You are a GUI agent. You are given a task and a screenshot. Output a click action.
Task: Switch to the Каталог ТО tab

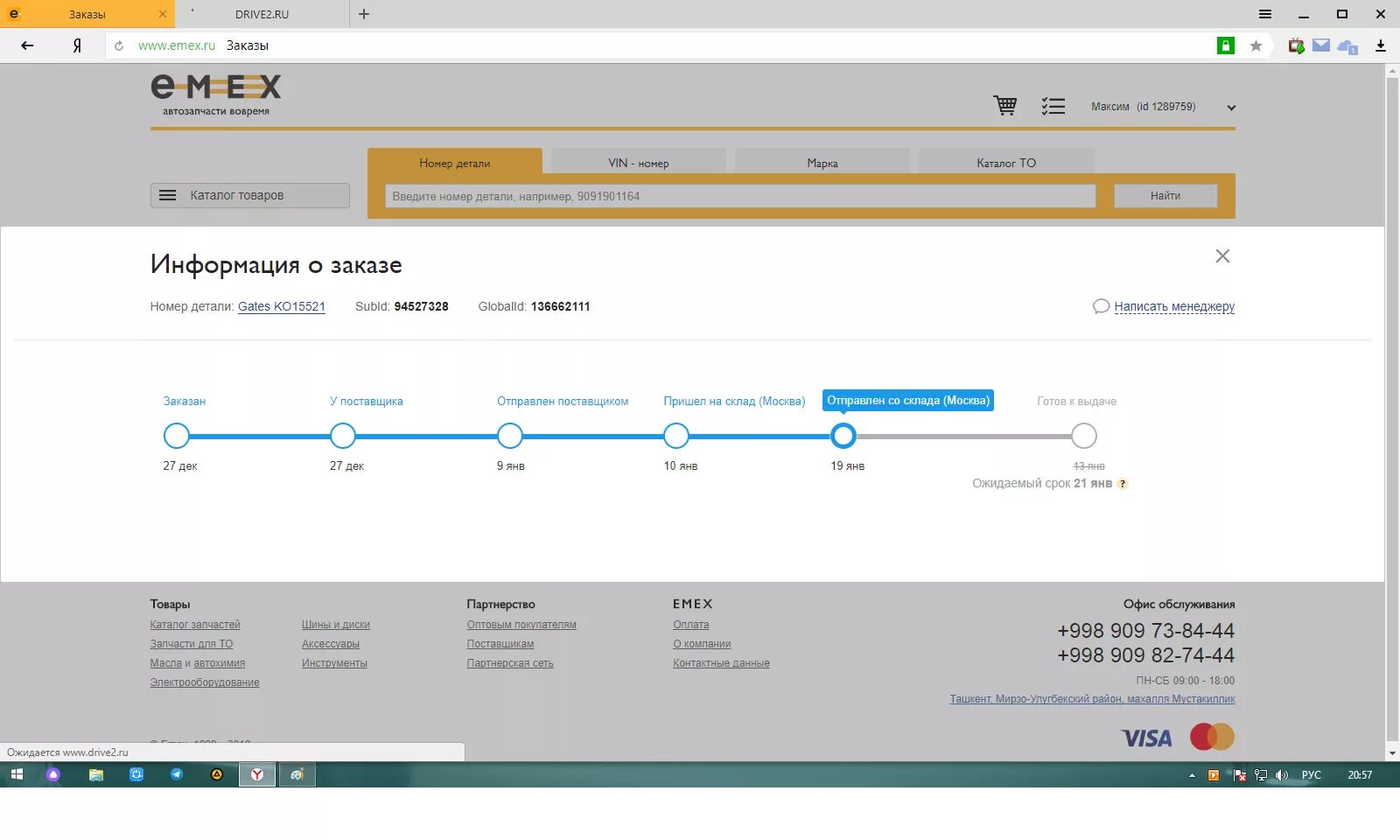point(1006,163)
